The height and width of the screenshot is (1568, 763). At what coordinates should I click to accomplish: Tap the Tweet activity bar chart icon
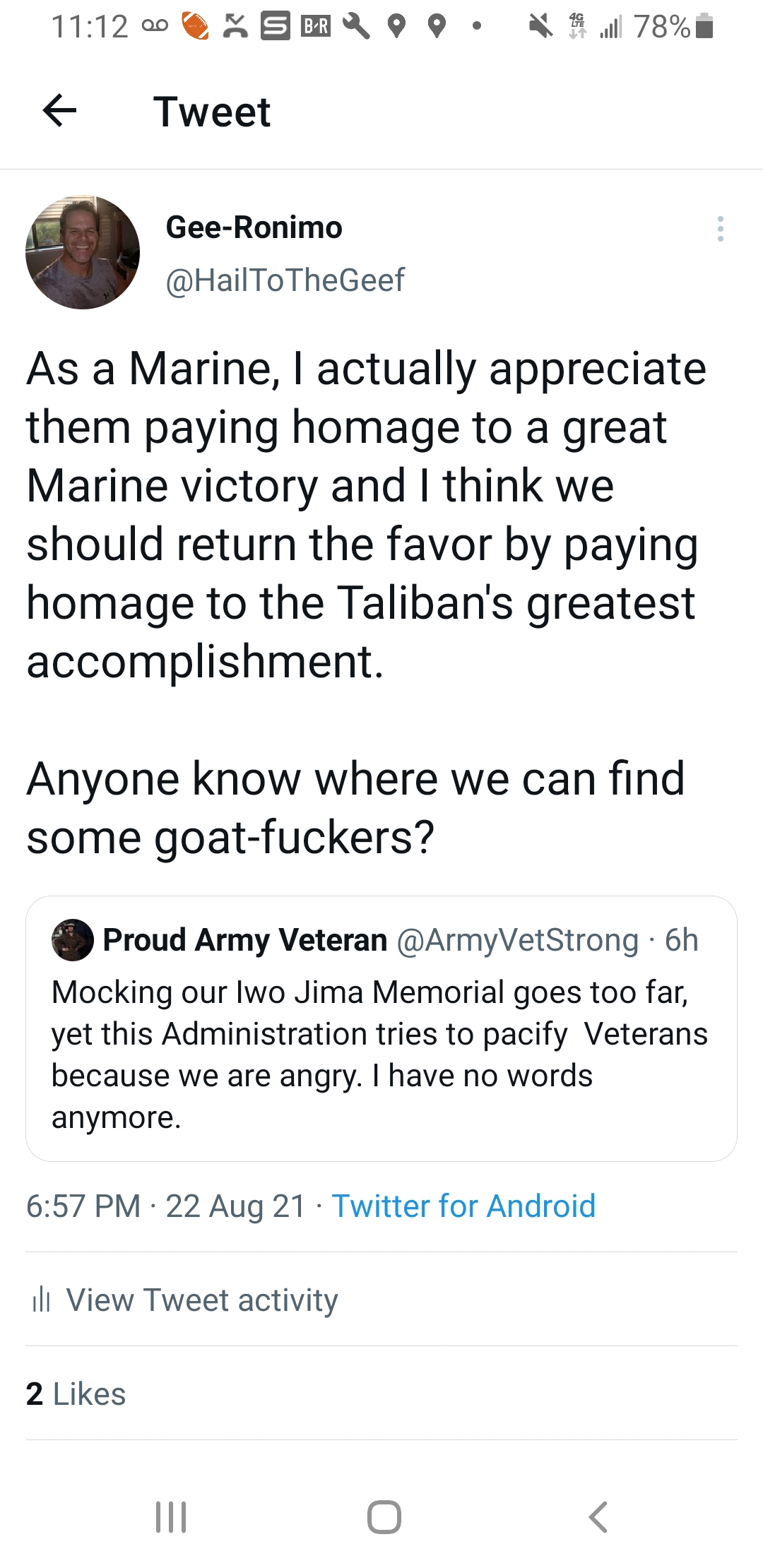[x=42, y=1300]
